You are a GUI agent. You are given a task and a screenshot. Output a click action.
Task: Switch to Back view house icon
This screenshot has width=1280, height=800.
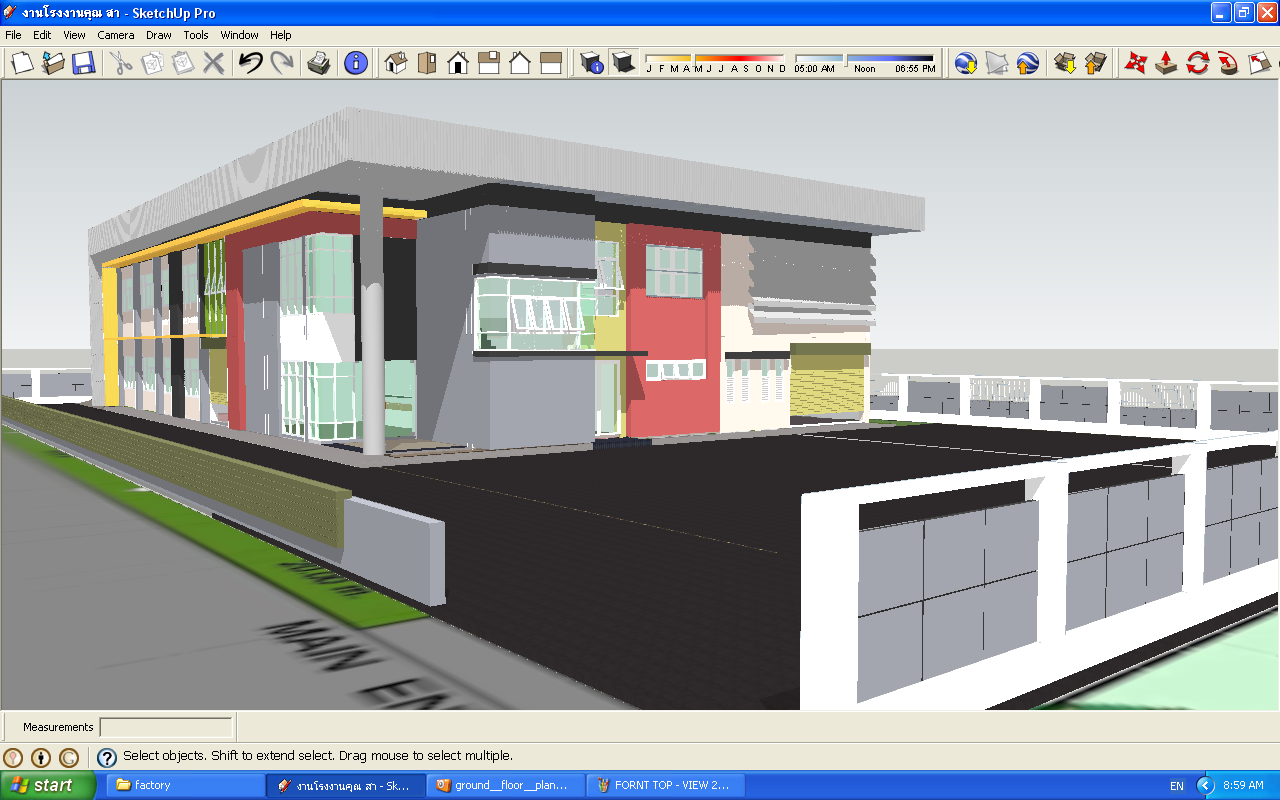[x=520, y=63]
